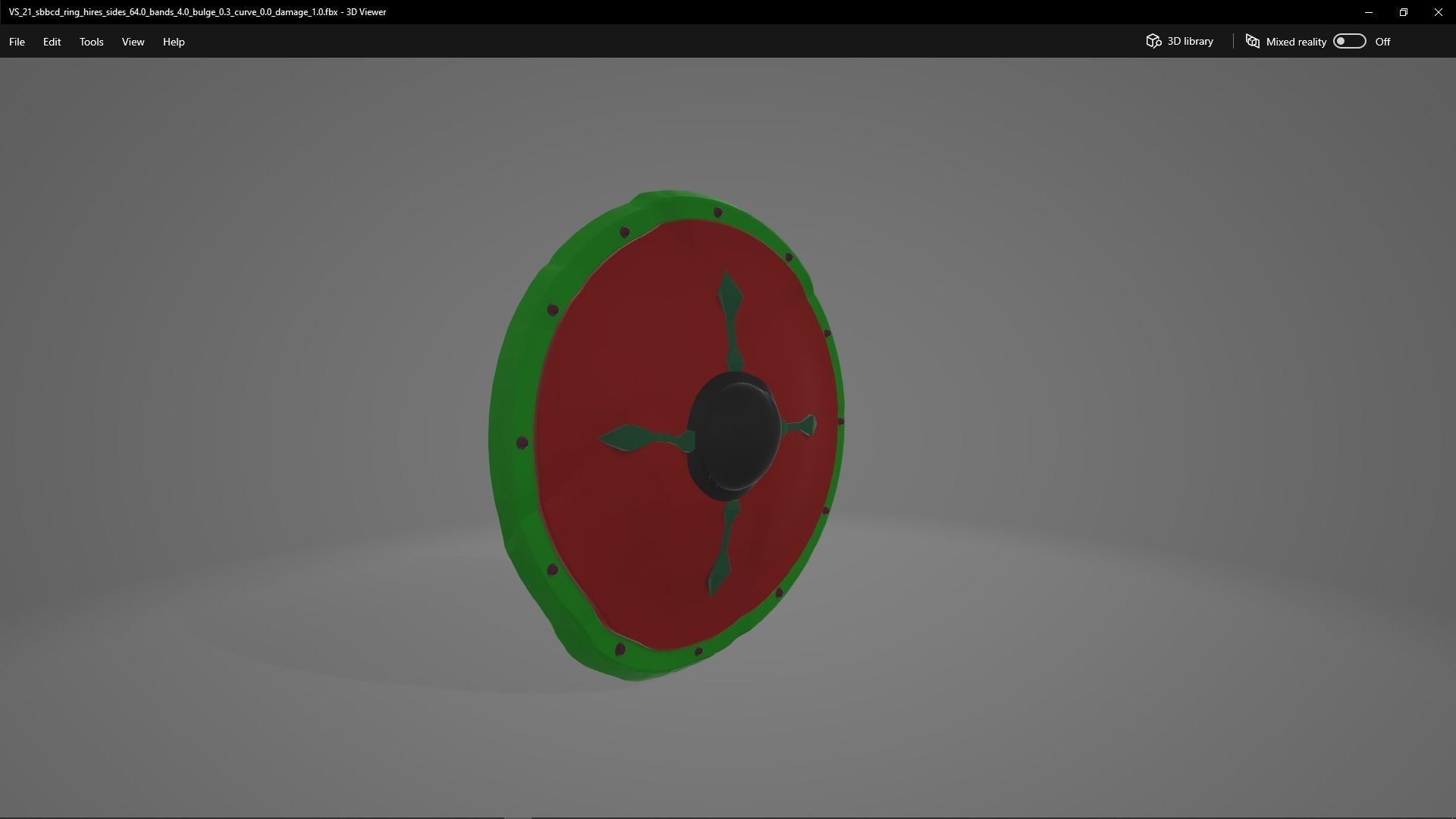
Task: Click the 3D library cube icon
Action: (1153, 41)
